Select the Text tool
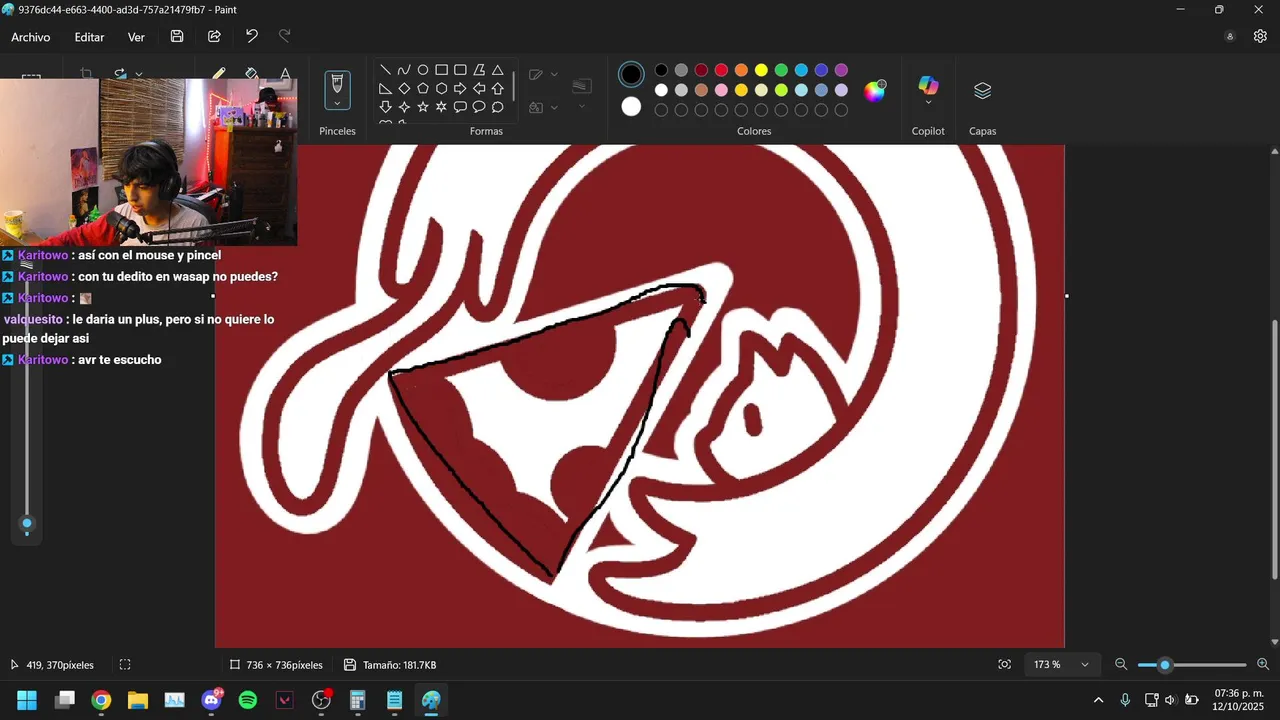Viewport: 1280px width, 720px height. click(285, 74)
